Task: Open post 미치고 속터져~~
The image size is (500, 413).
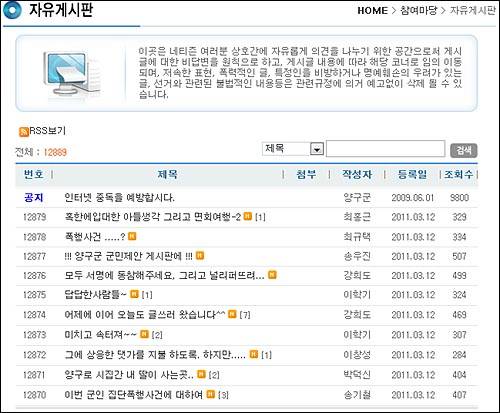Action: [x=100, y=334]
